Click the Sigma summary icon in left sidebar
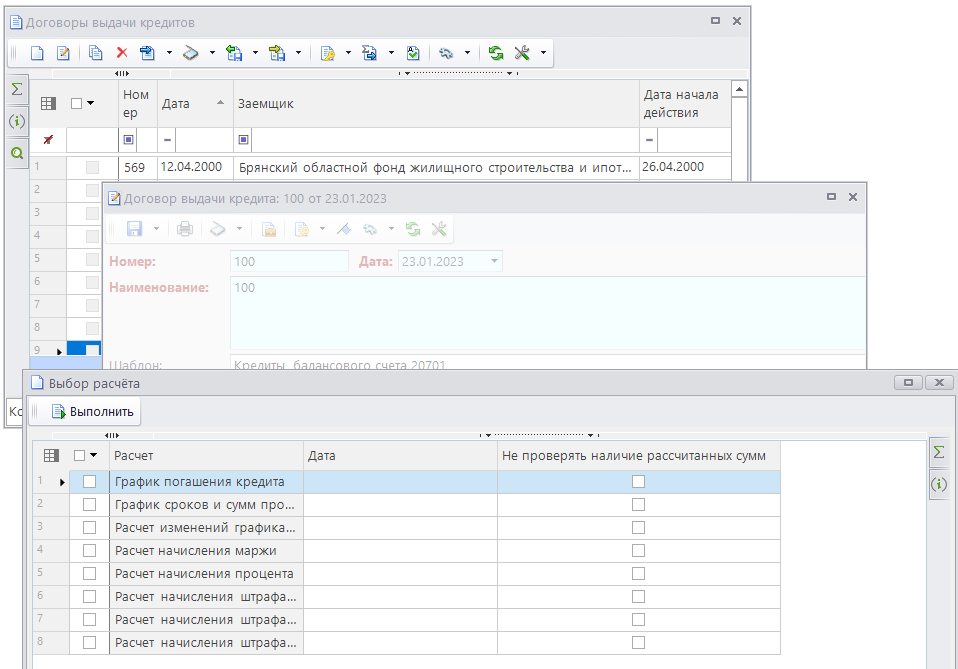Viewport: 958px width, 669px height. 16,90
